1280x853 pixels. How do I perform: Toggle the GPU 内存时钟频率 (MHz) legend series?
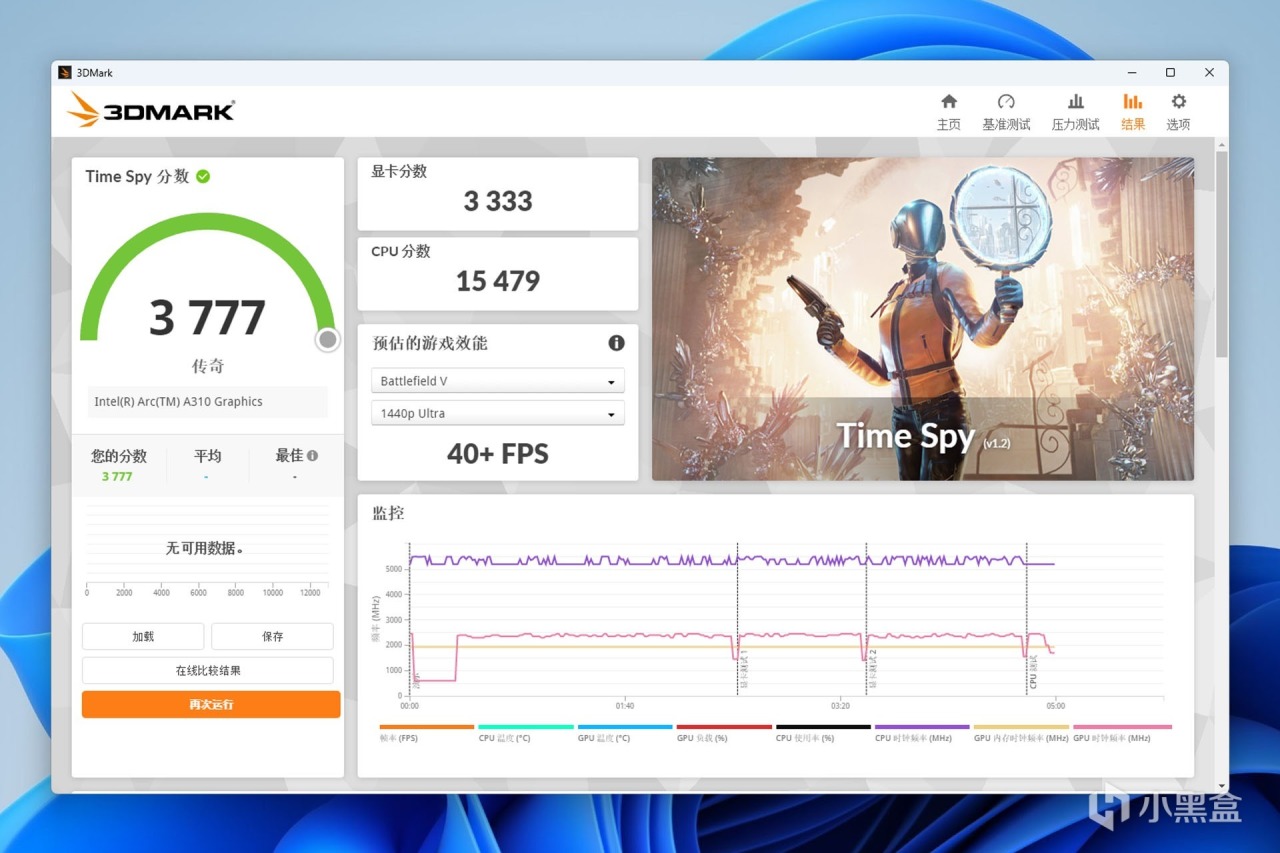(x=1021, y=733)
